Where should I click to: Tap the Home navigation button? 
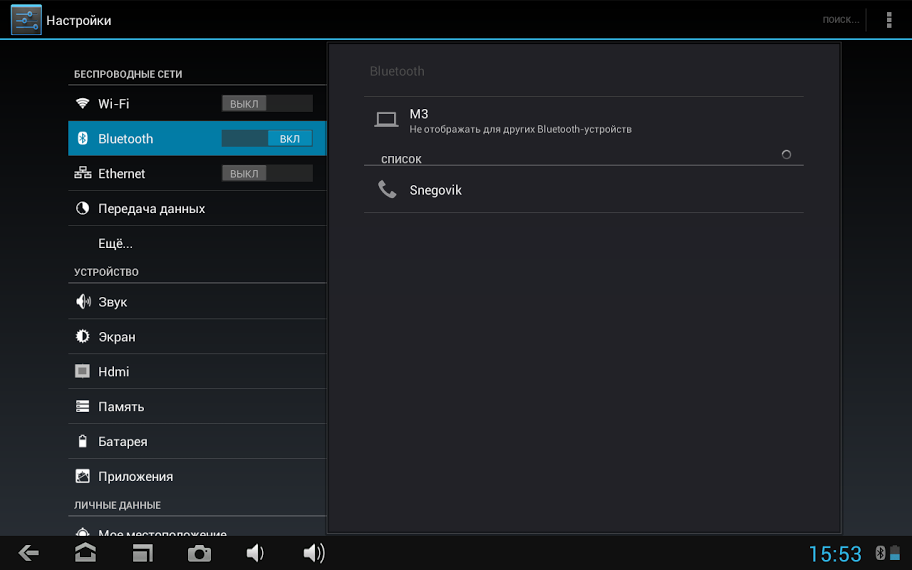(86, 553)
